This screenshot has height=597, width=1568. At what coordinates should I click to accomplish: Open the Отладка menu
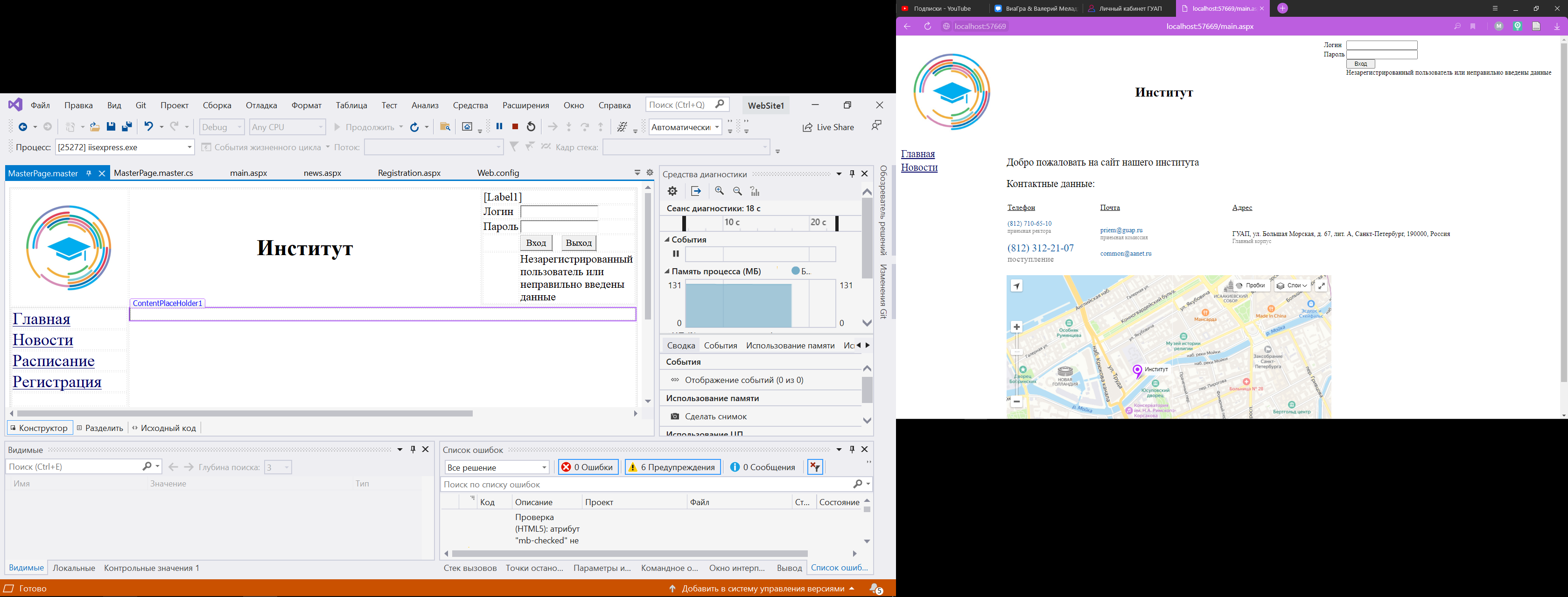tap(261, 105)
